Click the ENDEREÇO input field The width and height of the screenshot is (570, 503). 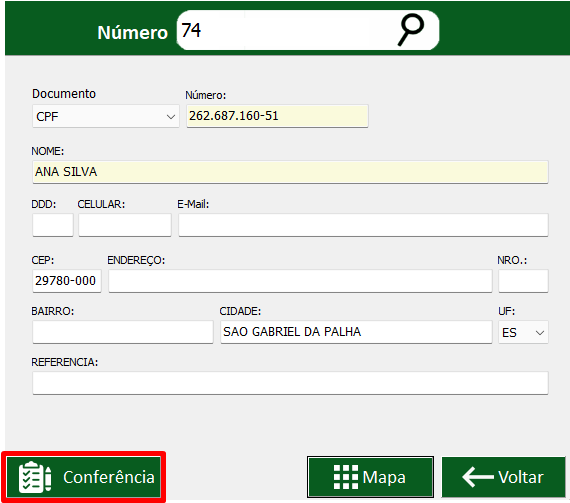(x=300, y=281)
